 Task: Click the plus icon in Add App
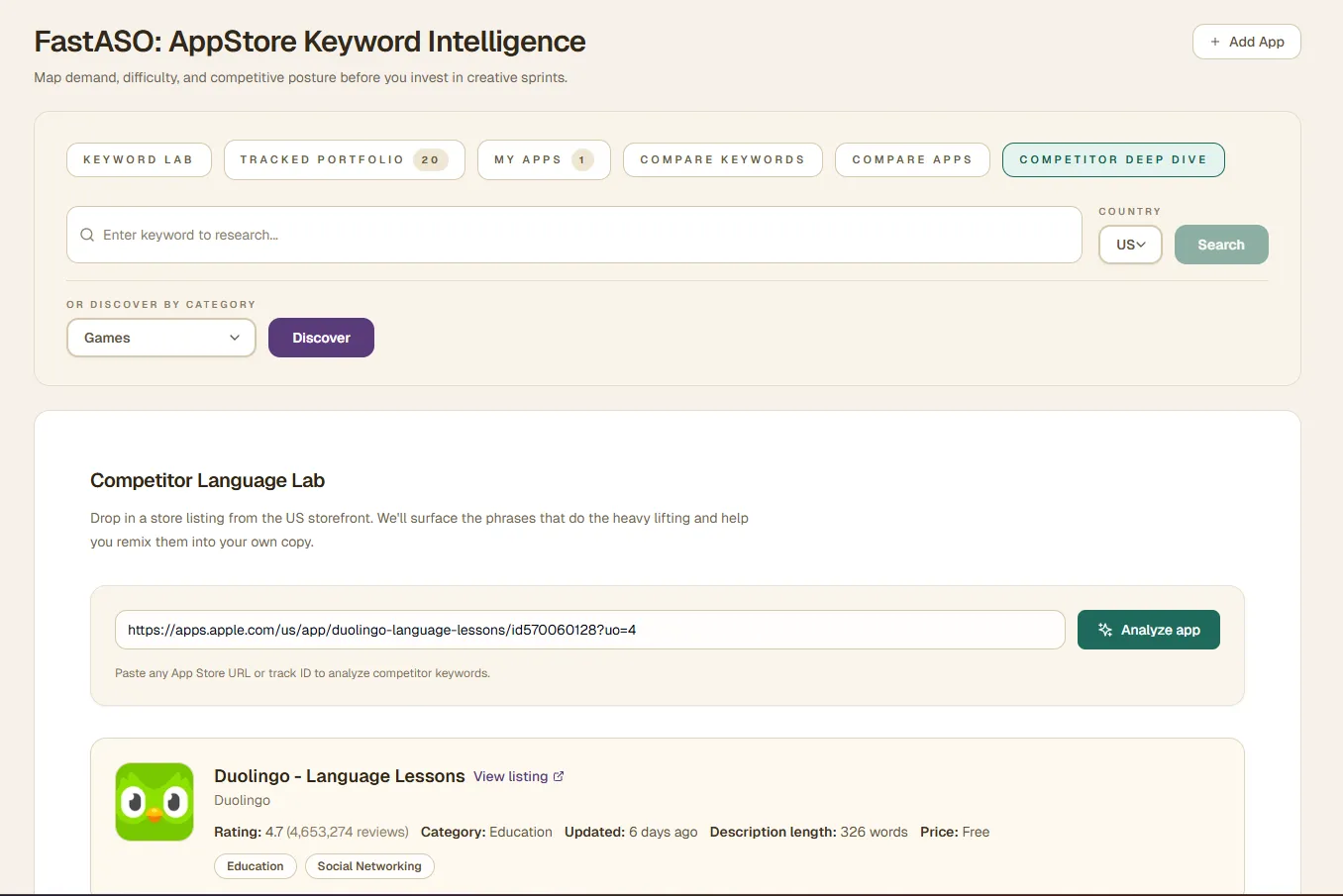click(x=1215, y=42)
